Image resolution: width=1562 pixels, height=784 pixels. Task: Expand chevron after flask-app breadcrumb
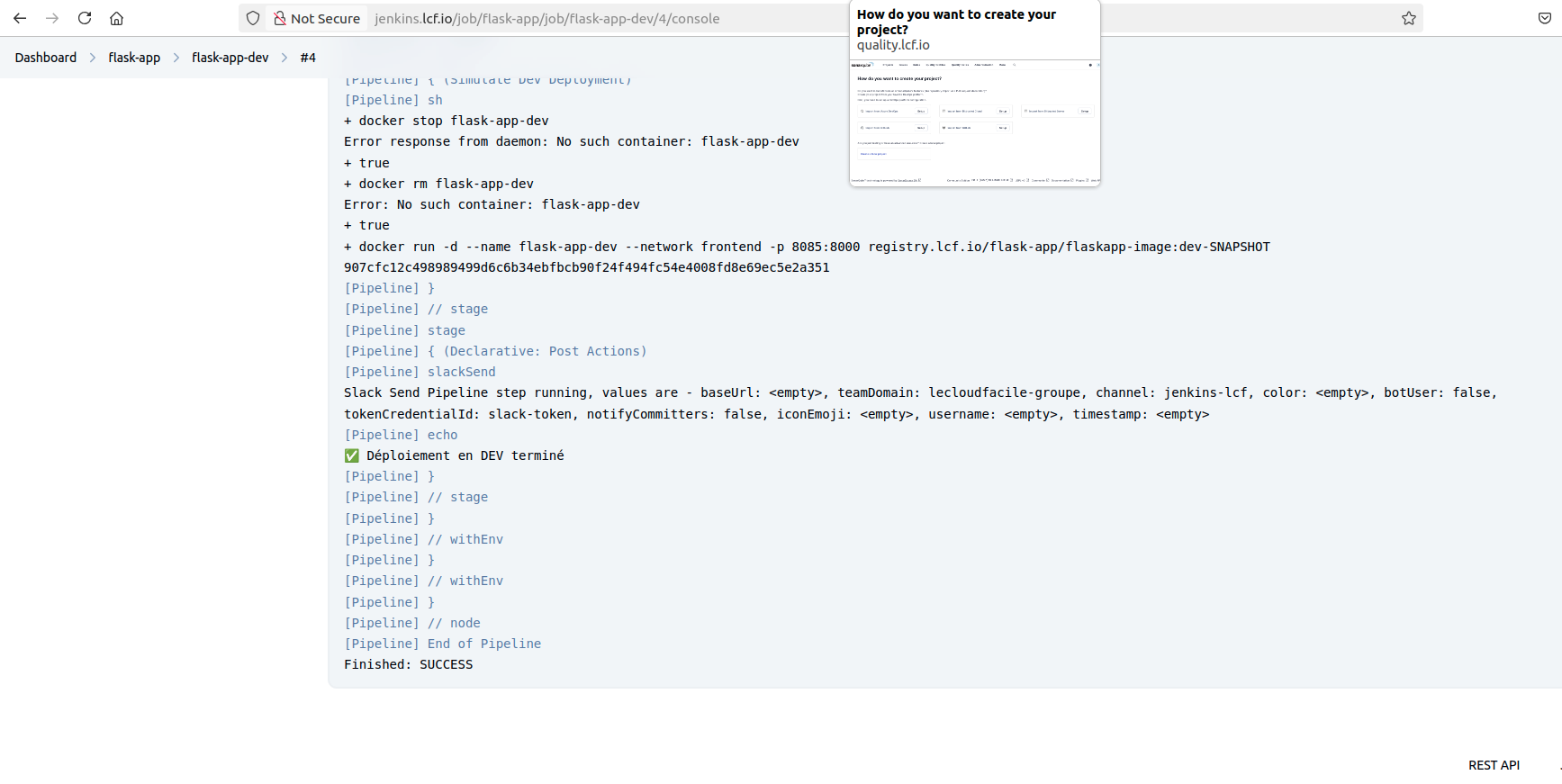(x=176, y=58)
